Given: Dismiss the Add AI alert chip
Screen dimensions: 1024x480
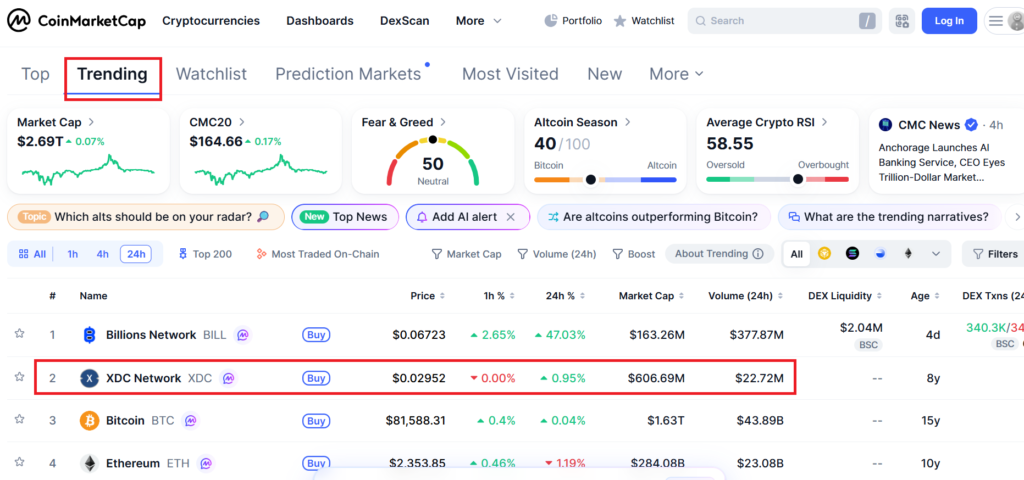Looking at the screenshot, I should coord(511,217).
